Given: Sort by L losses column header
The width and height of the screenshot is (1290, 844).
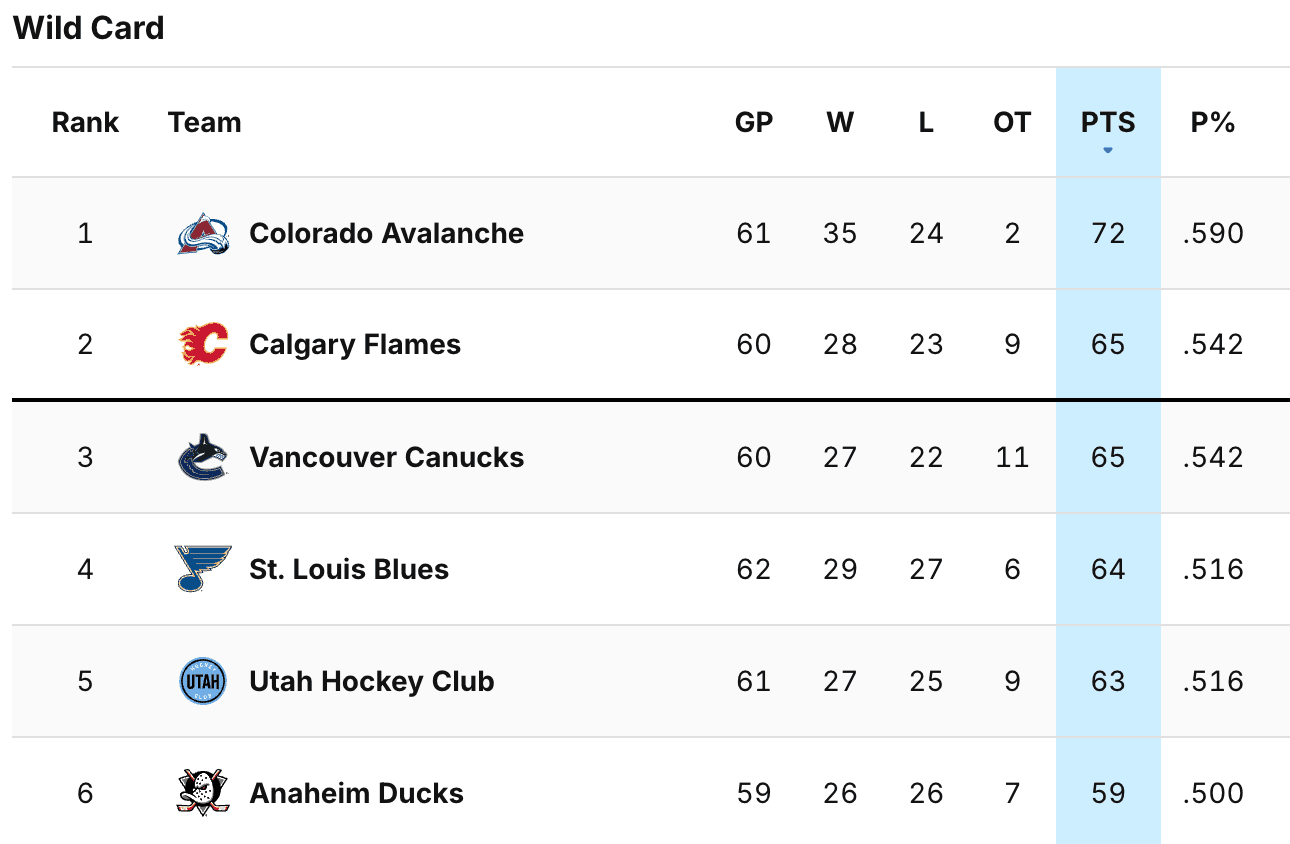Looking at the screenshot, I should tap(926, 123).
